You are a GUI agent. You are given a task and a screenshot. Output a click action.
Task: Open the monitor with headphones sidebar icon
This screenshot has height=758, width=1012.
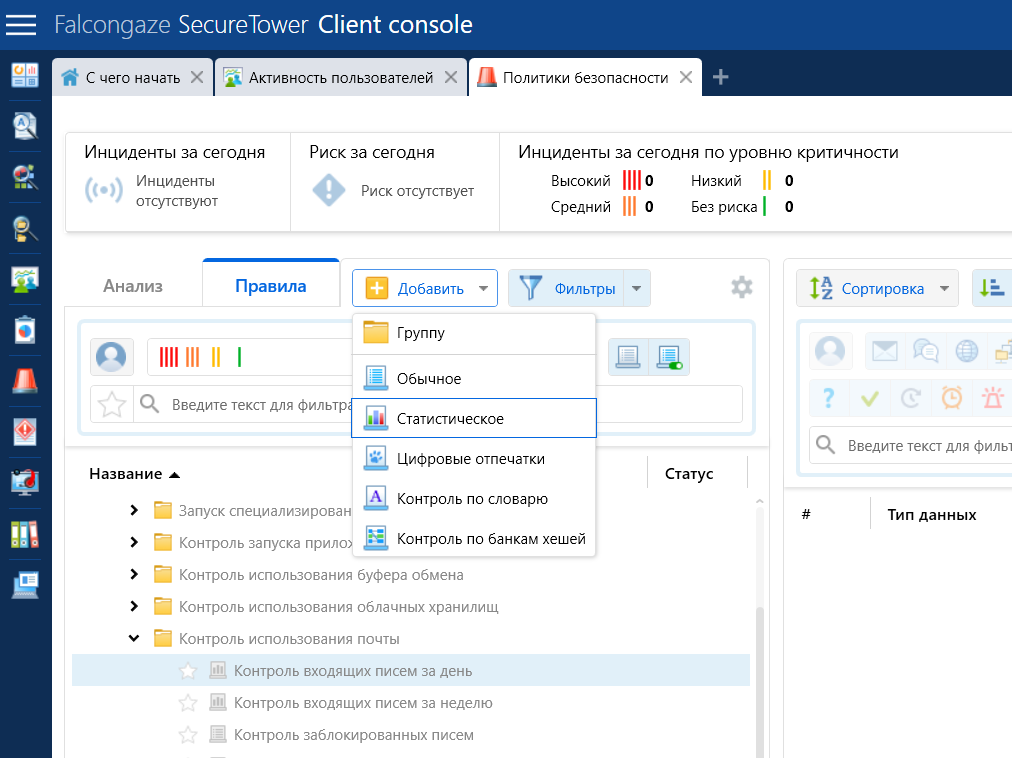pos(25,483)
